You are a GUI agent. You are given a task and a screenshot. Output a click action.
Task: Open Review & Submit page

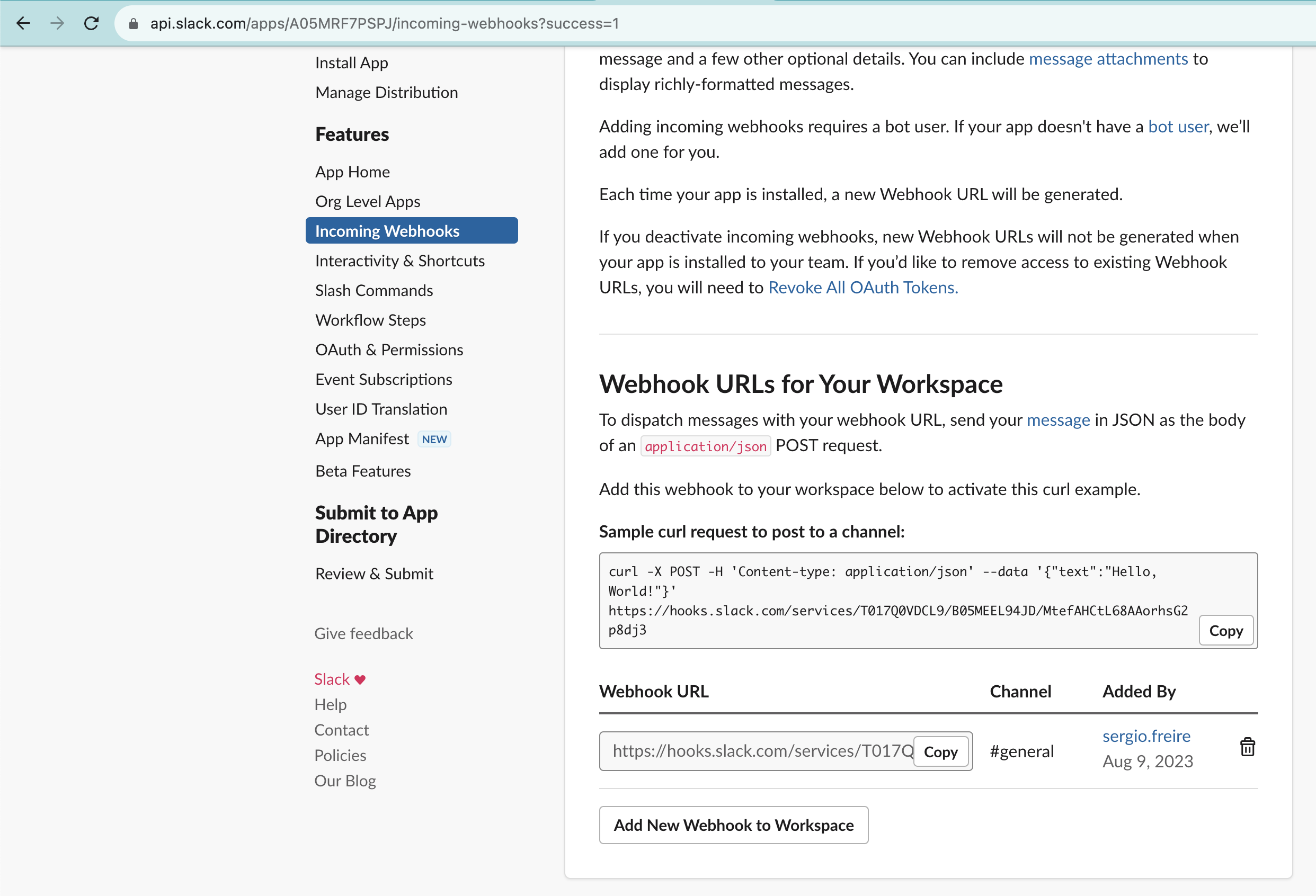pyautogui.click(x=375, y=574)
